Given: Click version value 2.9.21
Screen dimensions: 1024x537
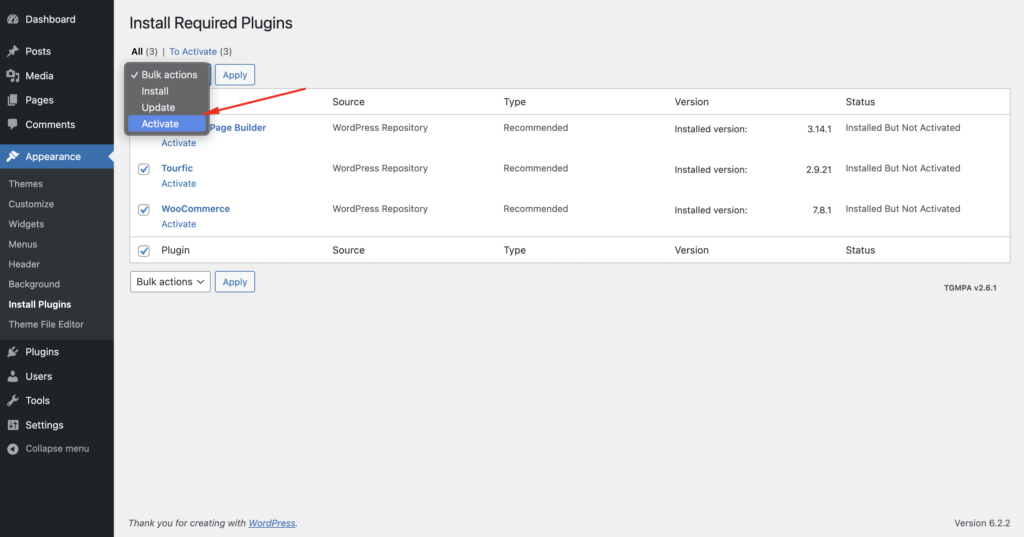Looking at the screenshot, I should pyautogui.click(x=818, y=170).
